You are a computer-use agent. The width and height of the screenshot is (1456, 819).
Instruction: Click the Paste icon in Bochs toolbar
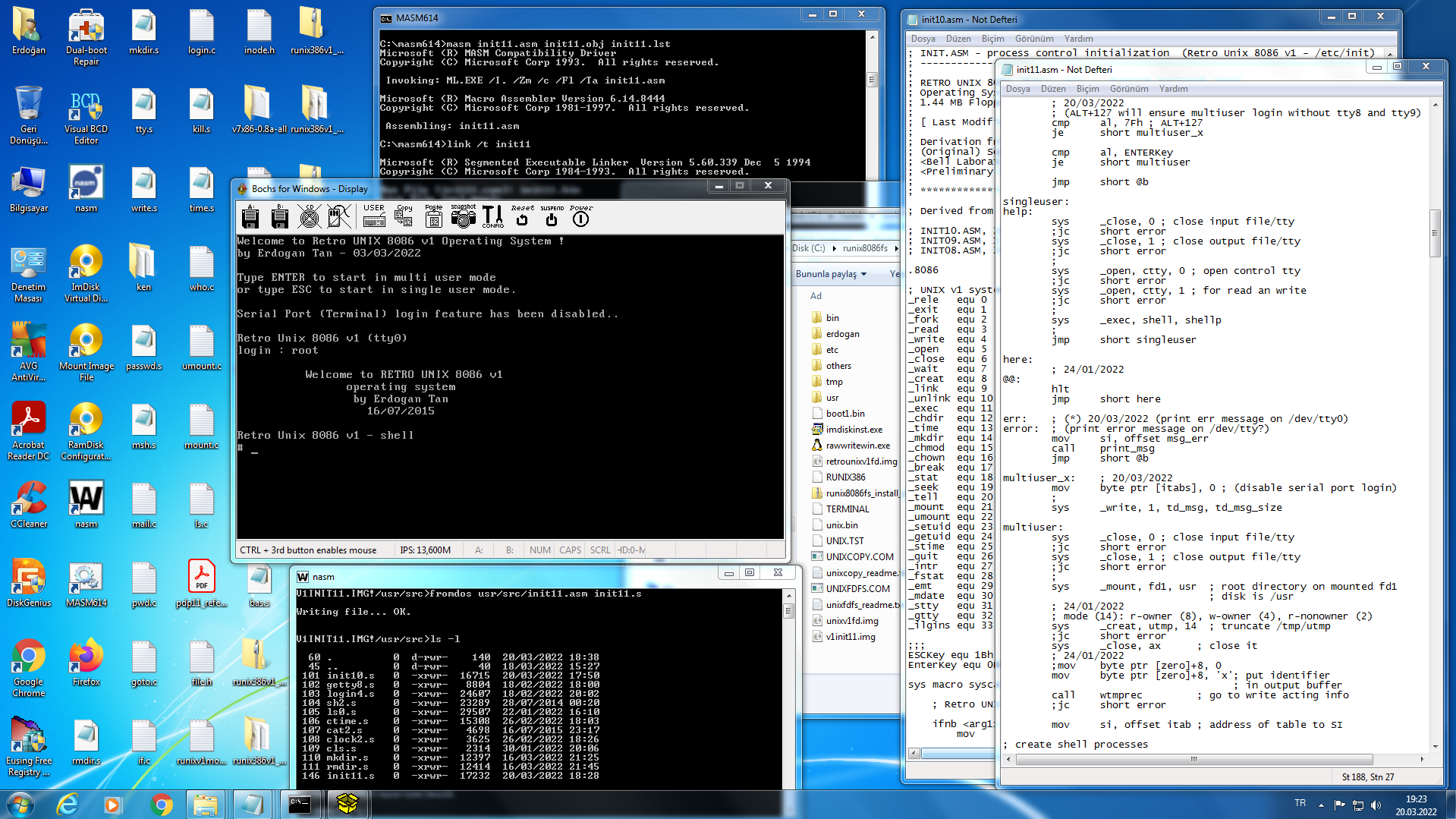(433, 216)
